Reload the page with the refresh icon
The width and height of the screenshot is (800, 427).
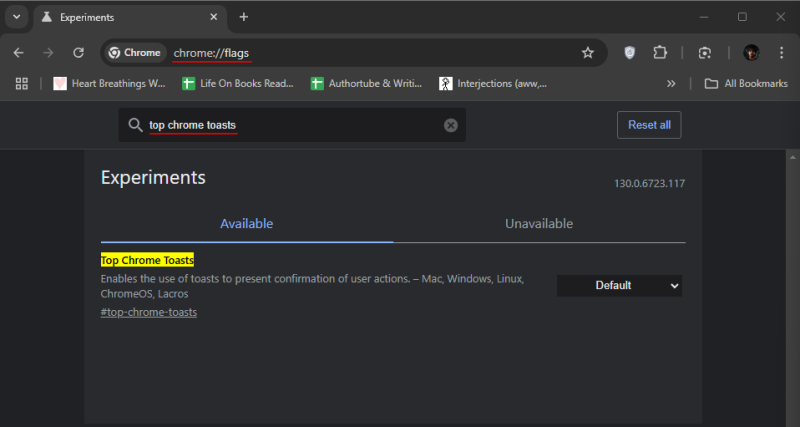click(x=78, y=53)
